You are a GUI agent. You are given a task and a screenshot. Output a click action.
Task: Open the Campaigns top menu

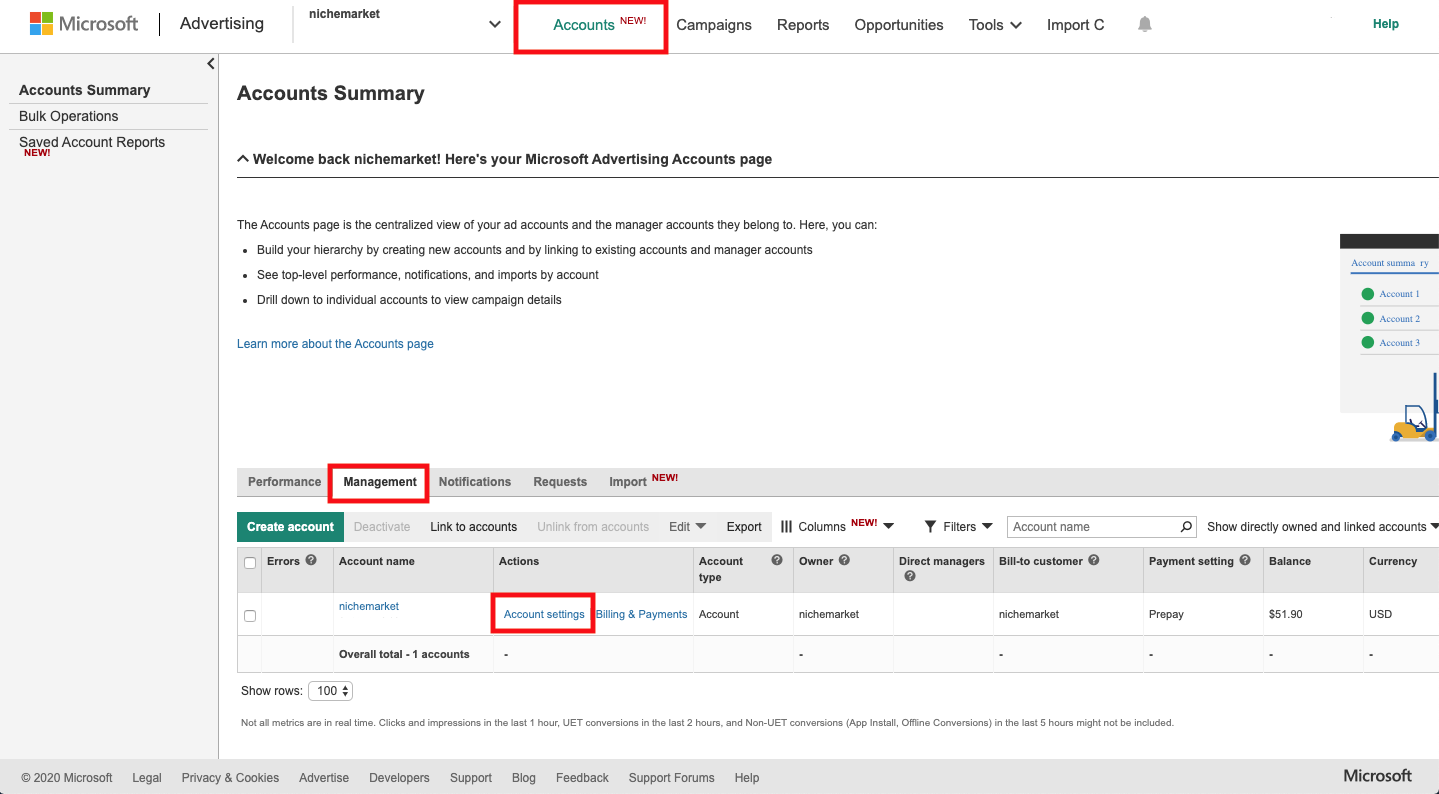pyautogui.click(x=714, y=25)
